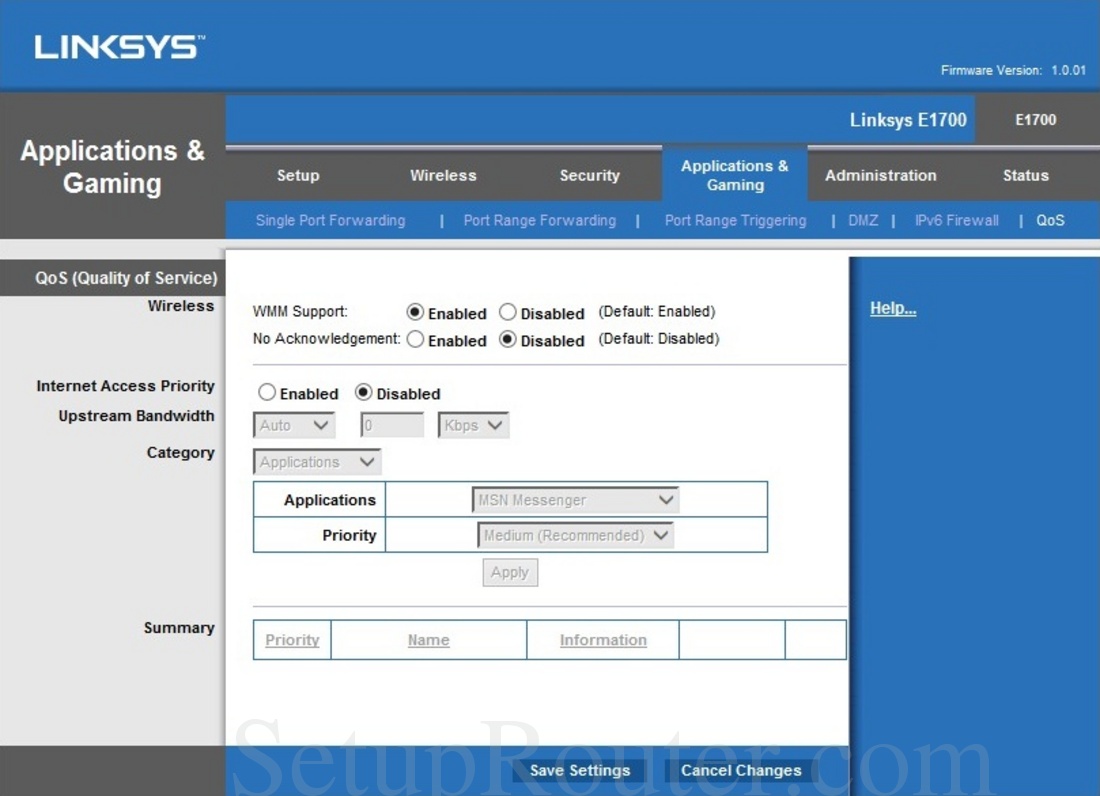Click the upstream bandwidth value field
The width and height of the screenshot is (1100, 796).
391,424
